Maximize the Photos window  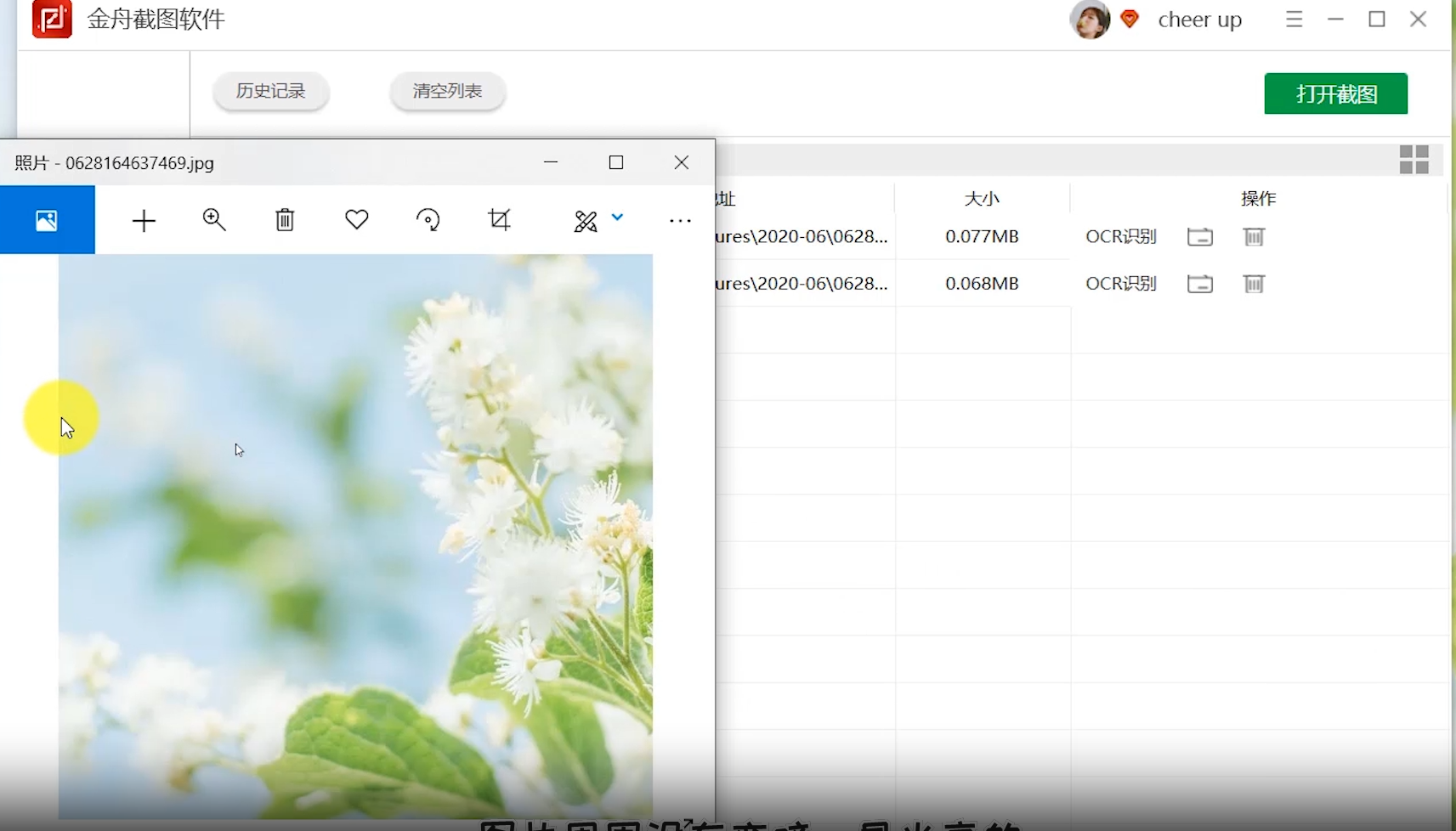pyautogui.click(x=616, y=161)
